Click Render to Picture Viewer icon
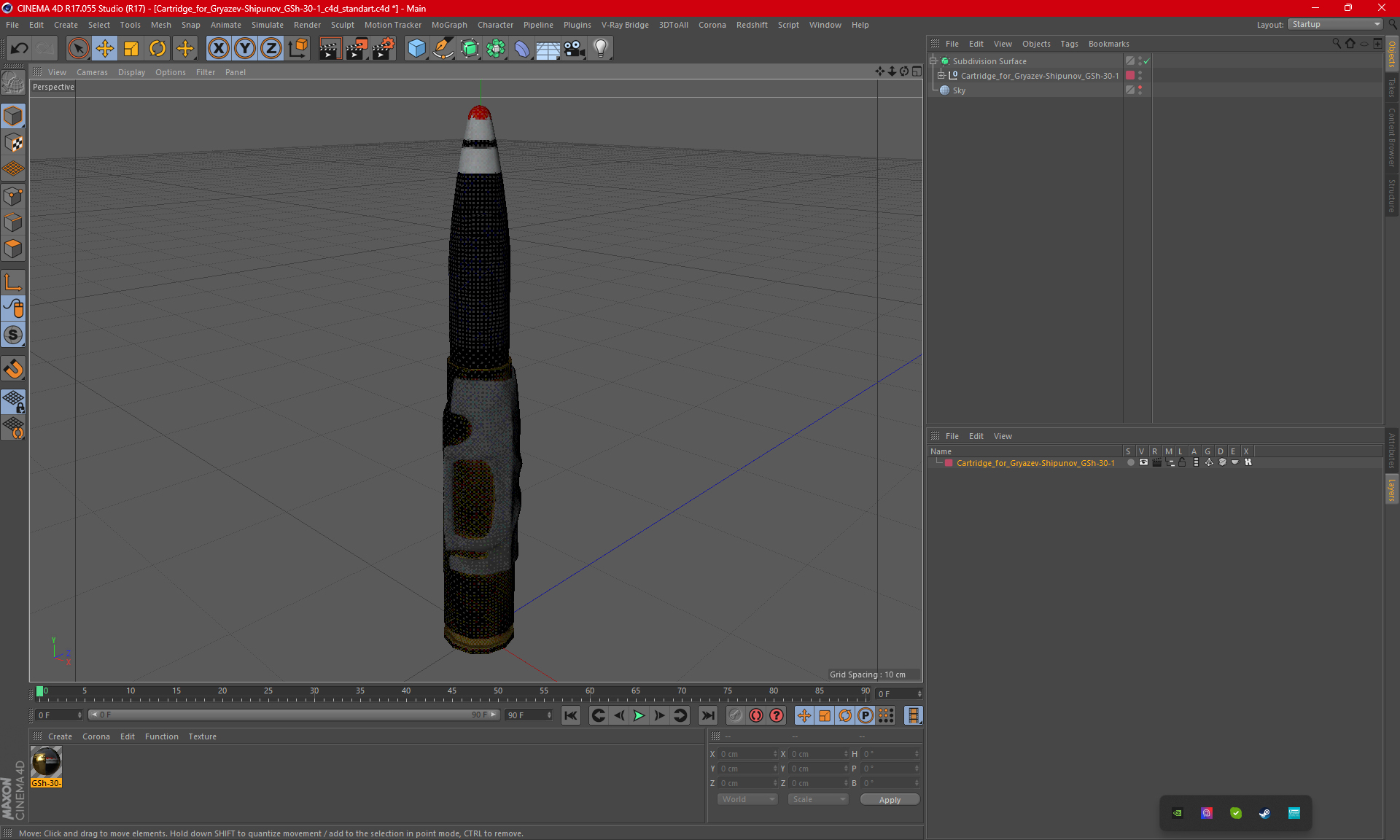Viewport: 1400px width, 840px height. (357, 48)
